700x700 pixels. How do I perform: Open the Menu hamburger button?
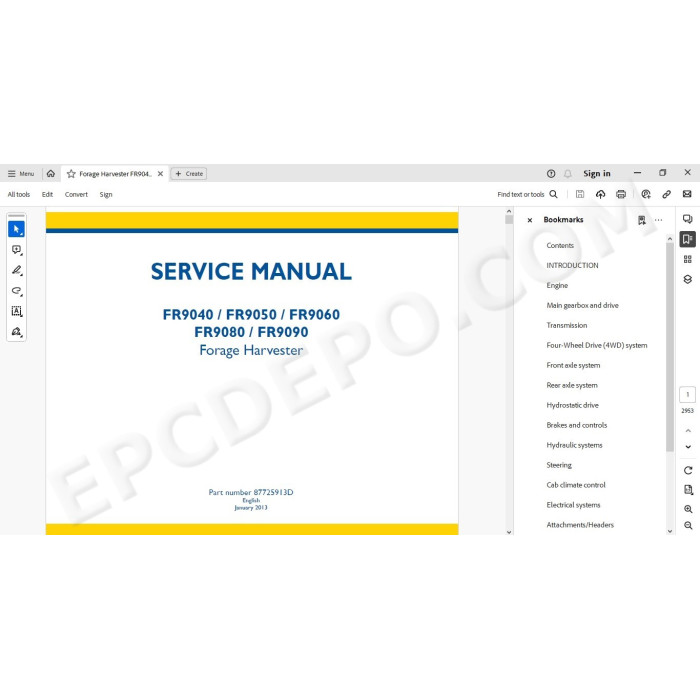(21, 174)
